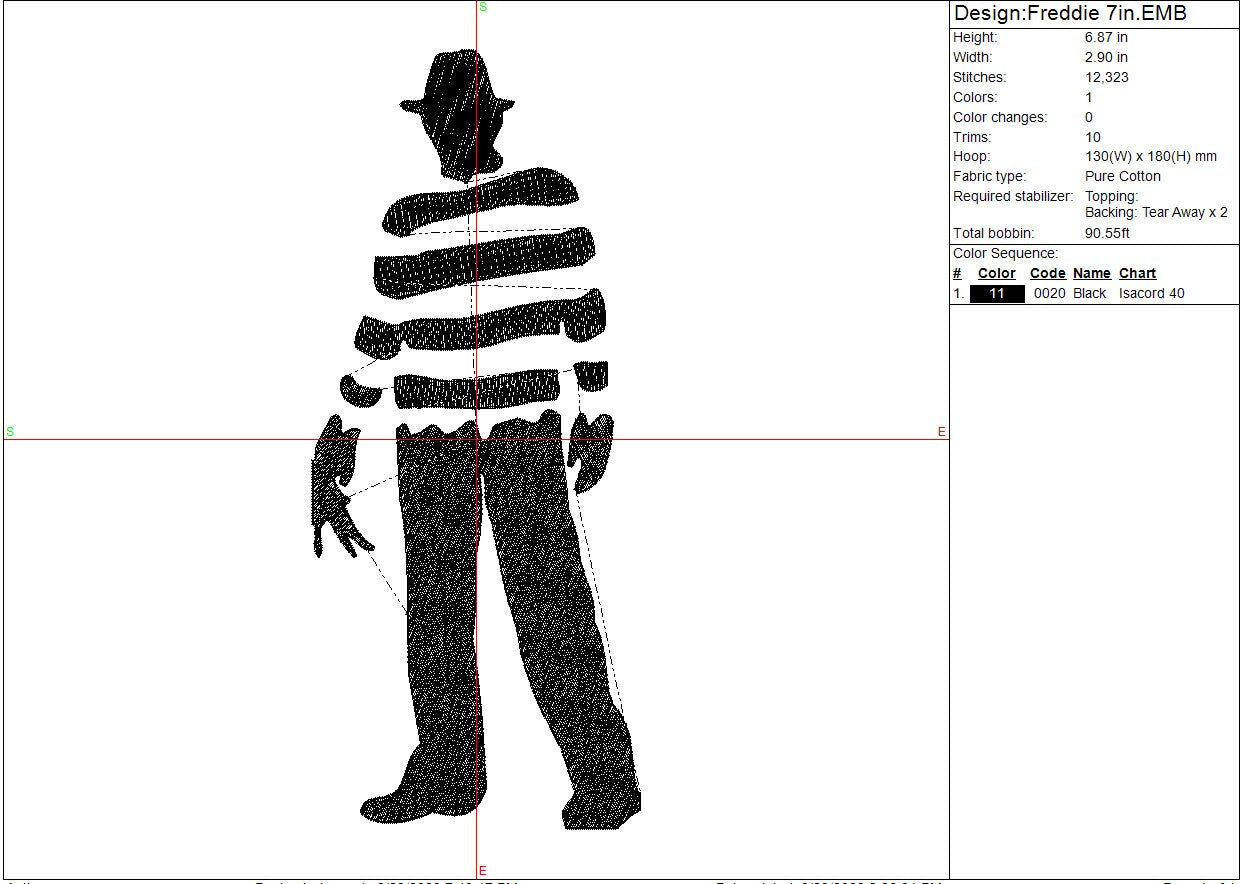The height and width of the screenshot is (884, 1243).
Task: Select the Design:Freddie 7in.EMB title
Action: 1070,14
